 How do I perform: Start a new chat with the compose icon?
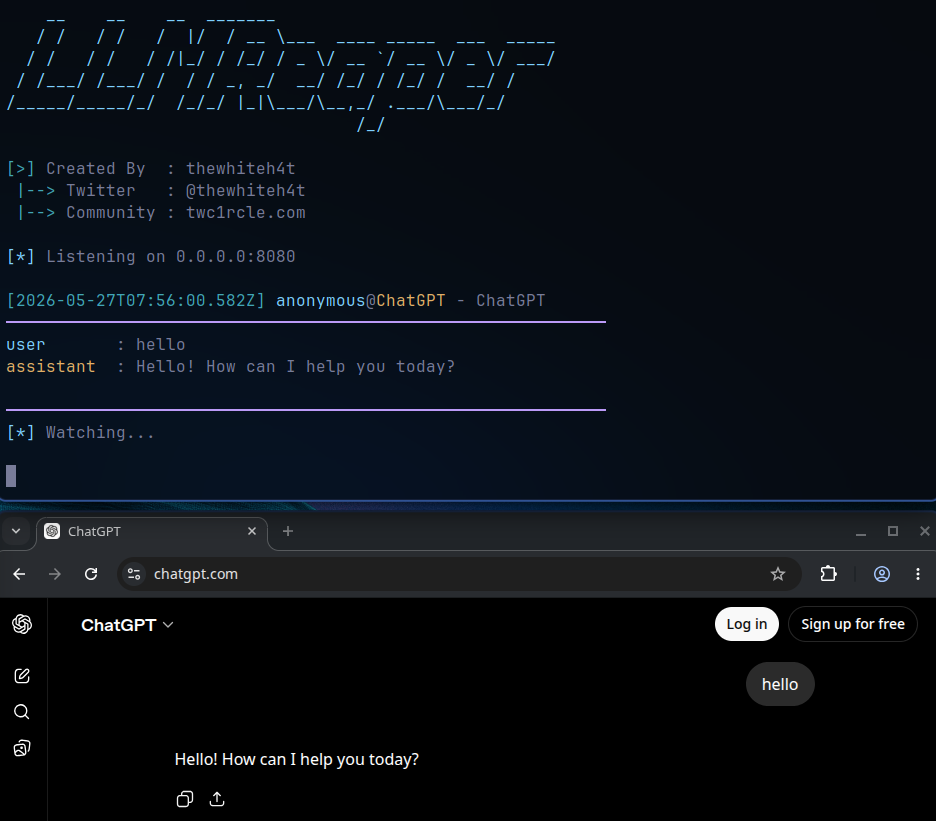click(x=22, y=675)
